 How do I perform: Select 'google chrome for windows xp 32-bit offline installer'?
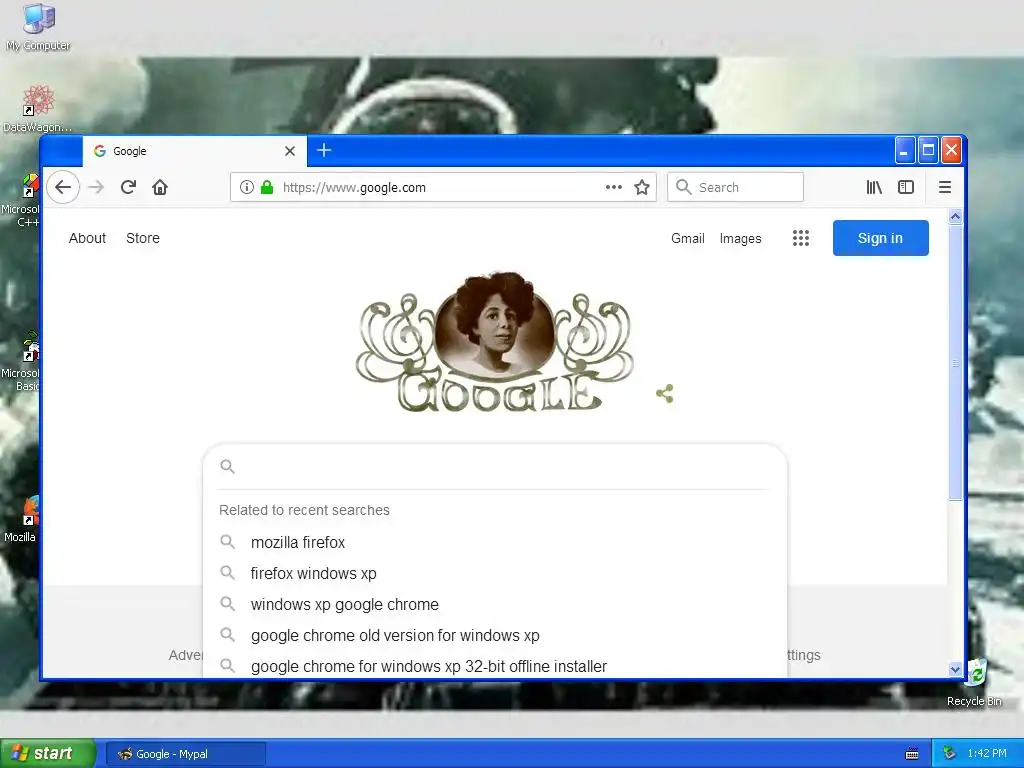point(495,666)
